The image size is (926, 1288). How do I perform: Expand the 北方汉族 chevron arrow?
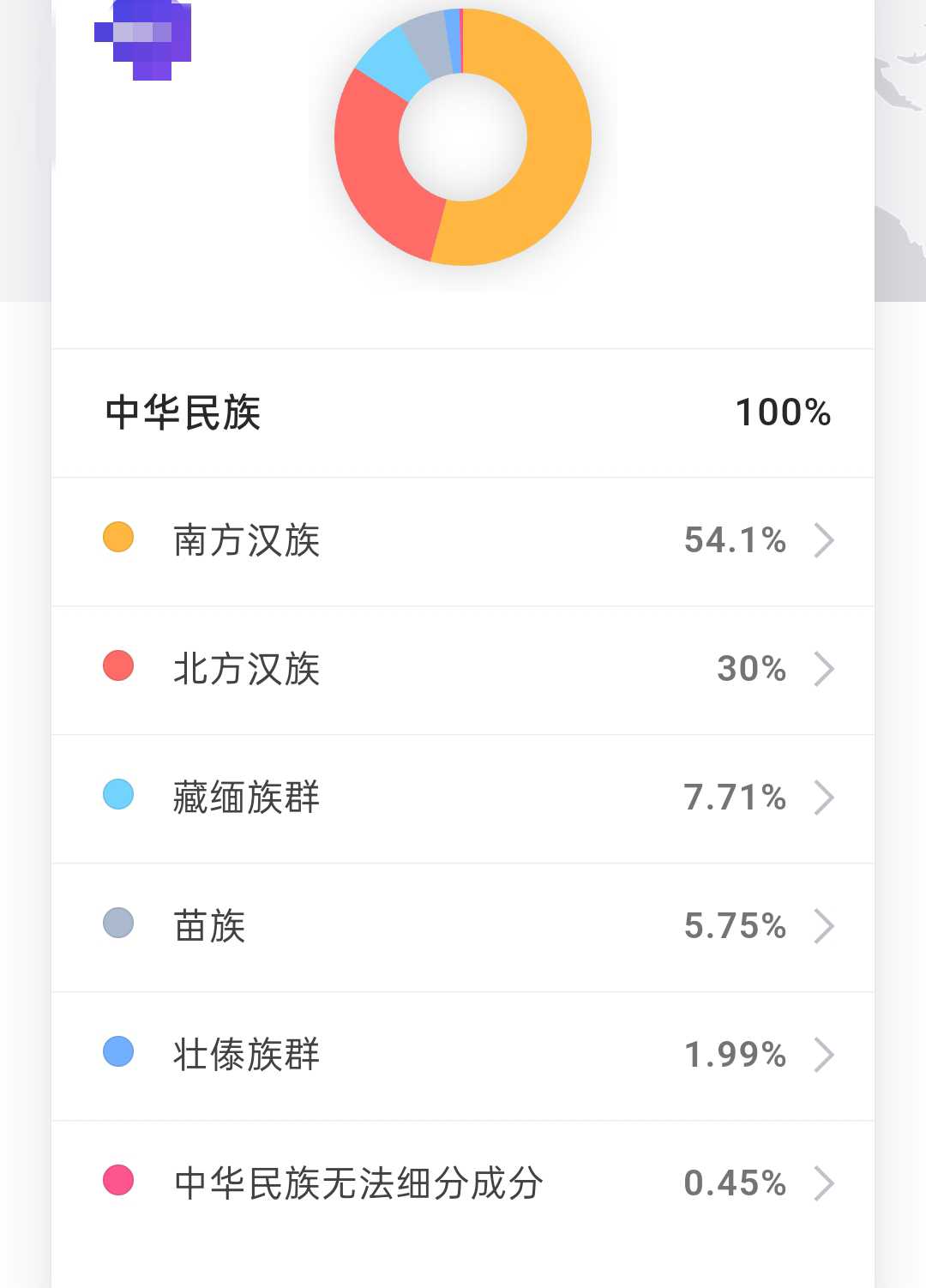tap(824, 669)
